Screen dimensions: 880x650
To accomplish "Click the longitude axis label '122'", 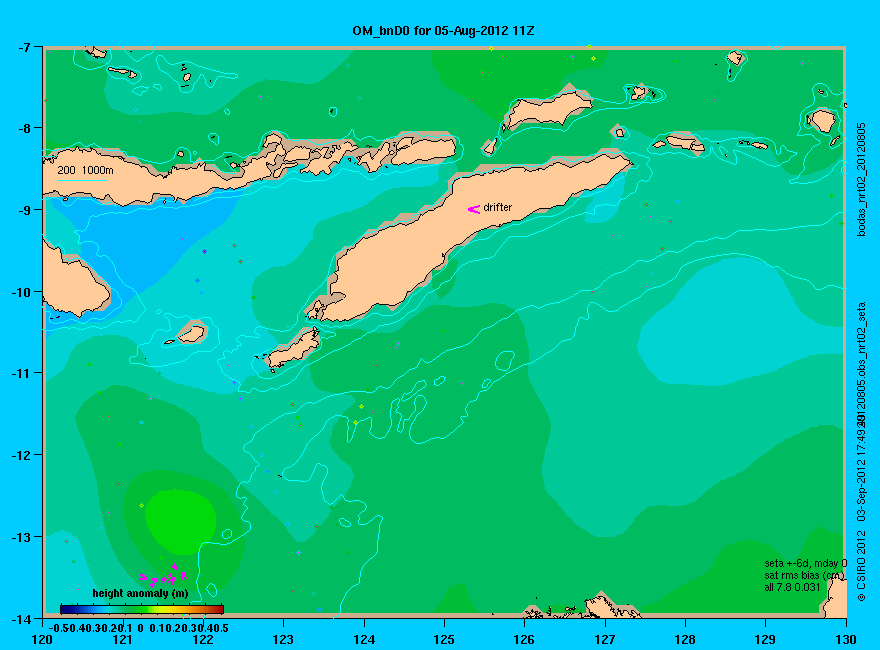I will point(203,639).
